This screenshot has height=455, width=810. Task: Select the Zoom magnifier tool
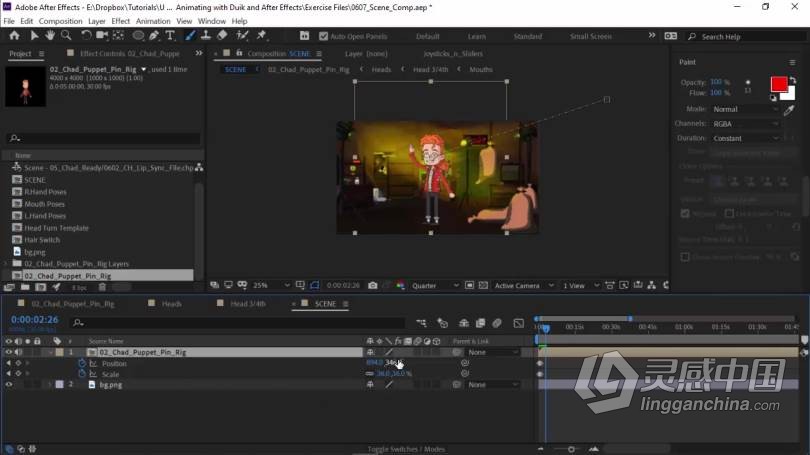click(66, 35)
